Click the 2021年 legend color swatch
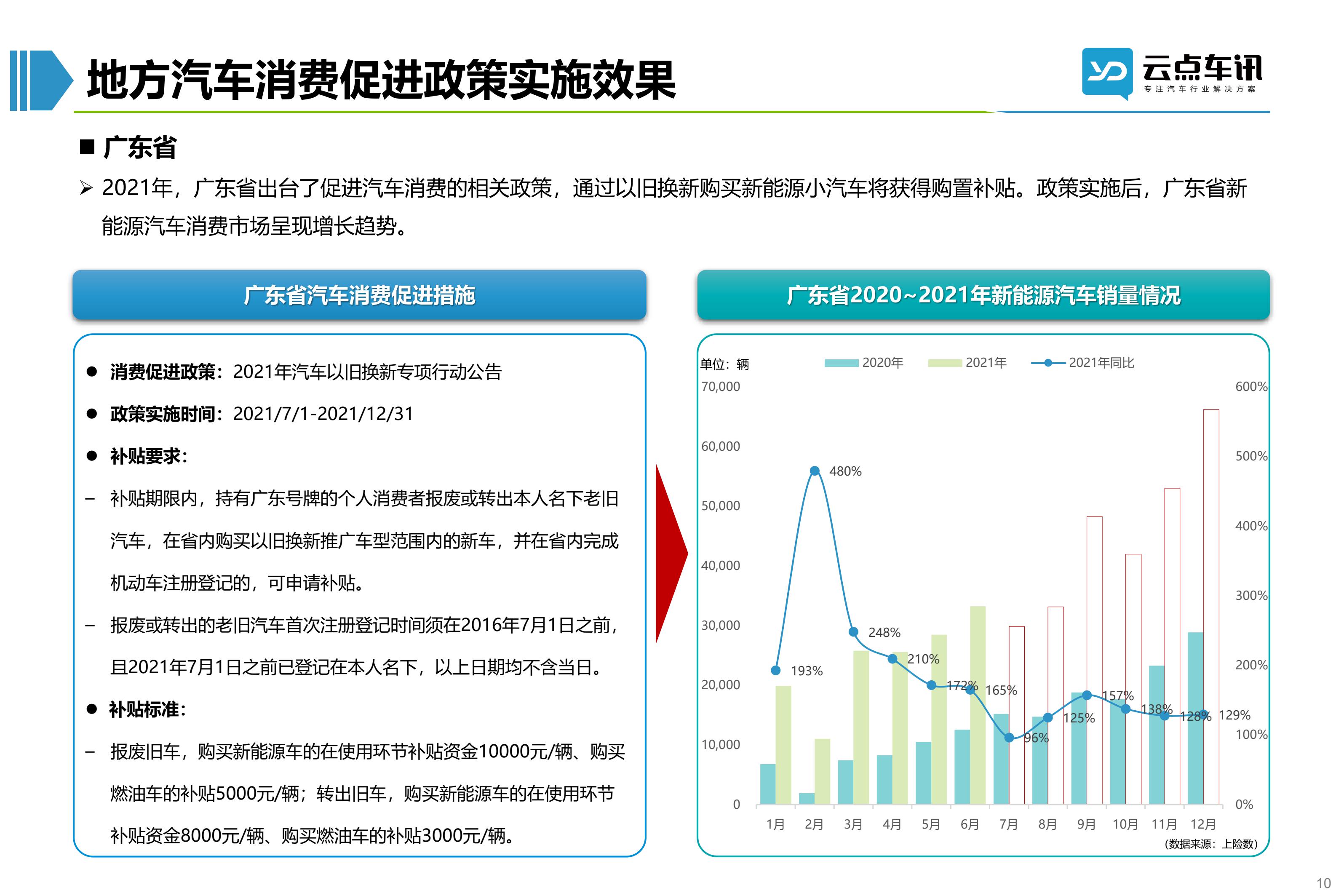The height and width of the screenshot is (896, 1344). (x=944, y=363)
